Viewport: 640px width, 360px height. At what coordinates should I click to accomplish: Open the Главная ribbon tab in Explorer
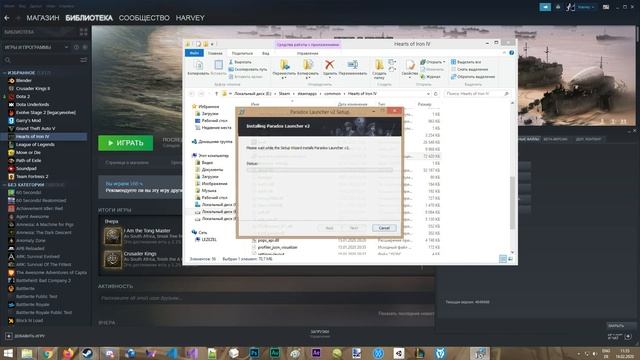[x=215, y=53]
